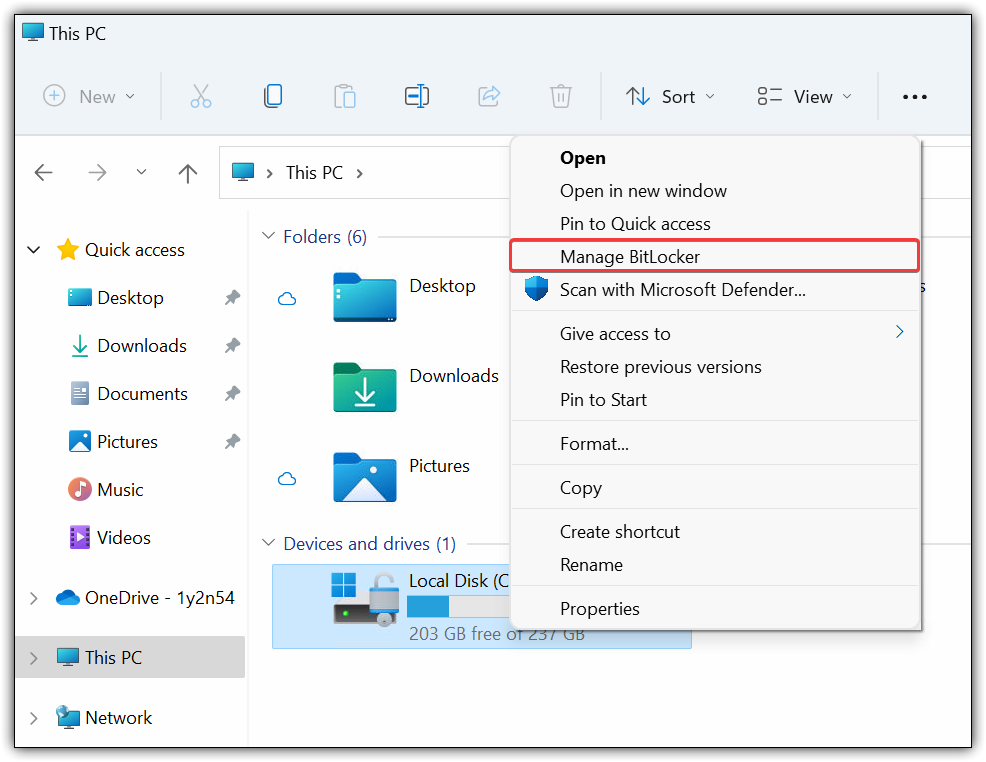
Task: Click the Local Disk drive thumbnail icon
Action: [365, 598]
